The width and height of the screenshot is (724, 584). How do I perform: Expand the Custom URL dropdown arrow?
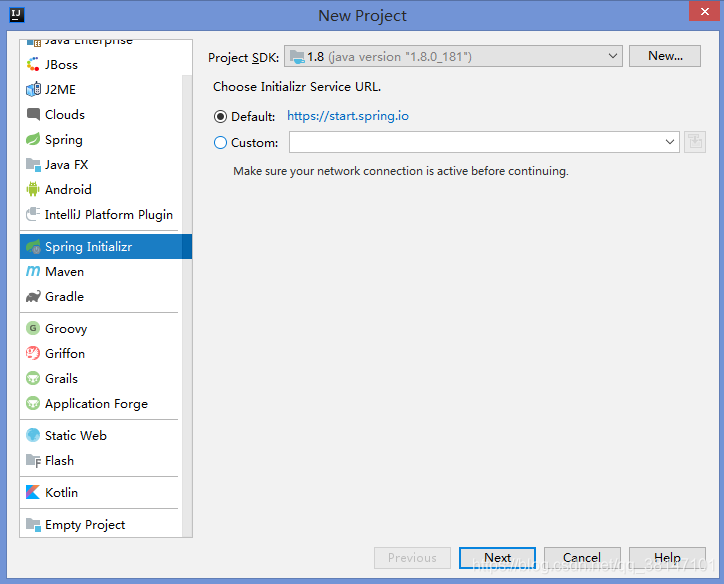(x=670, y=142)
